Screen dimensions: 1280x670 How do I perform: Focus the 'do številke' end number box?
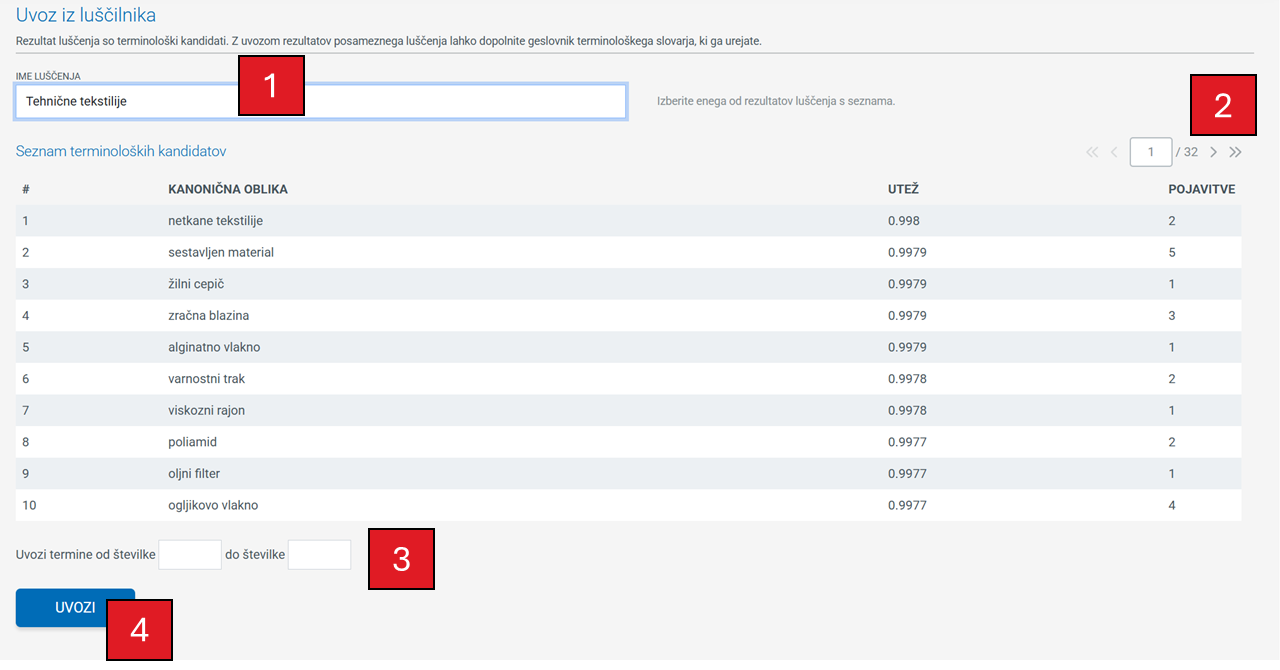coord(319,555)
